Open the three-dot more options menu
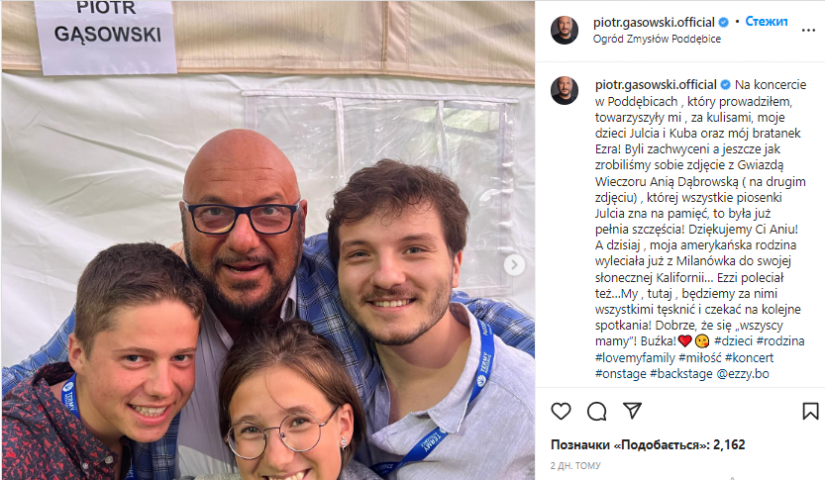The width and height of the screenshot is (825, 480). (808, 31)
